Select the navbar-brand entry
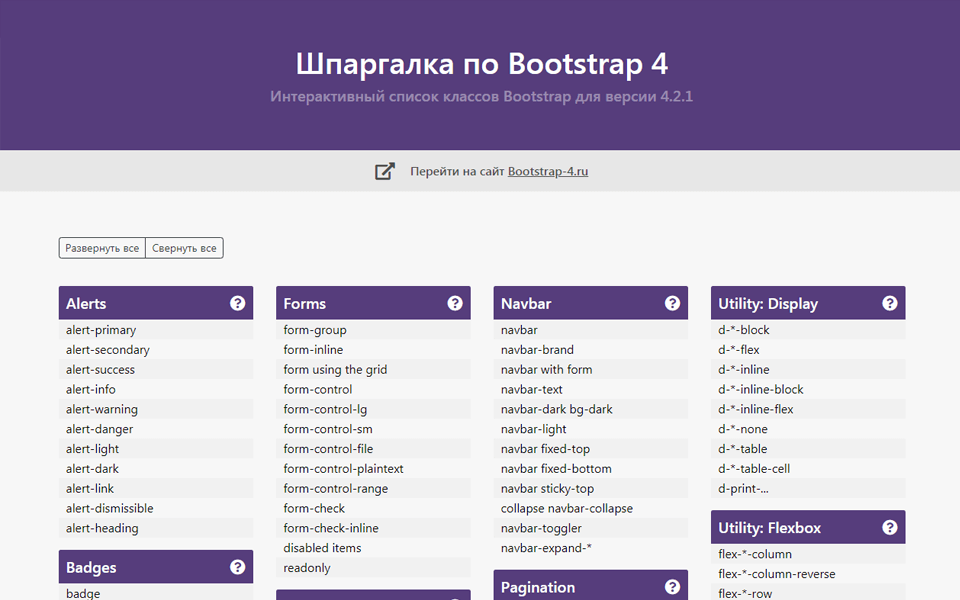This screenshot has height=600, width=960. point(590,350)
